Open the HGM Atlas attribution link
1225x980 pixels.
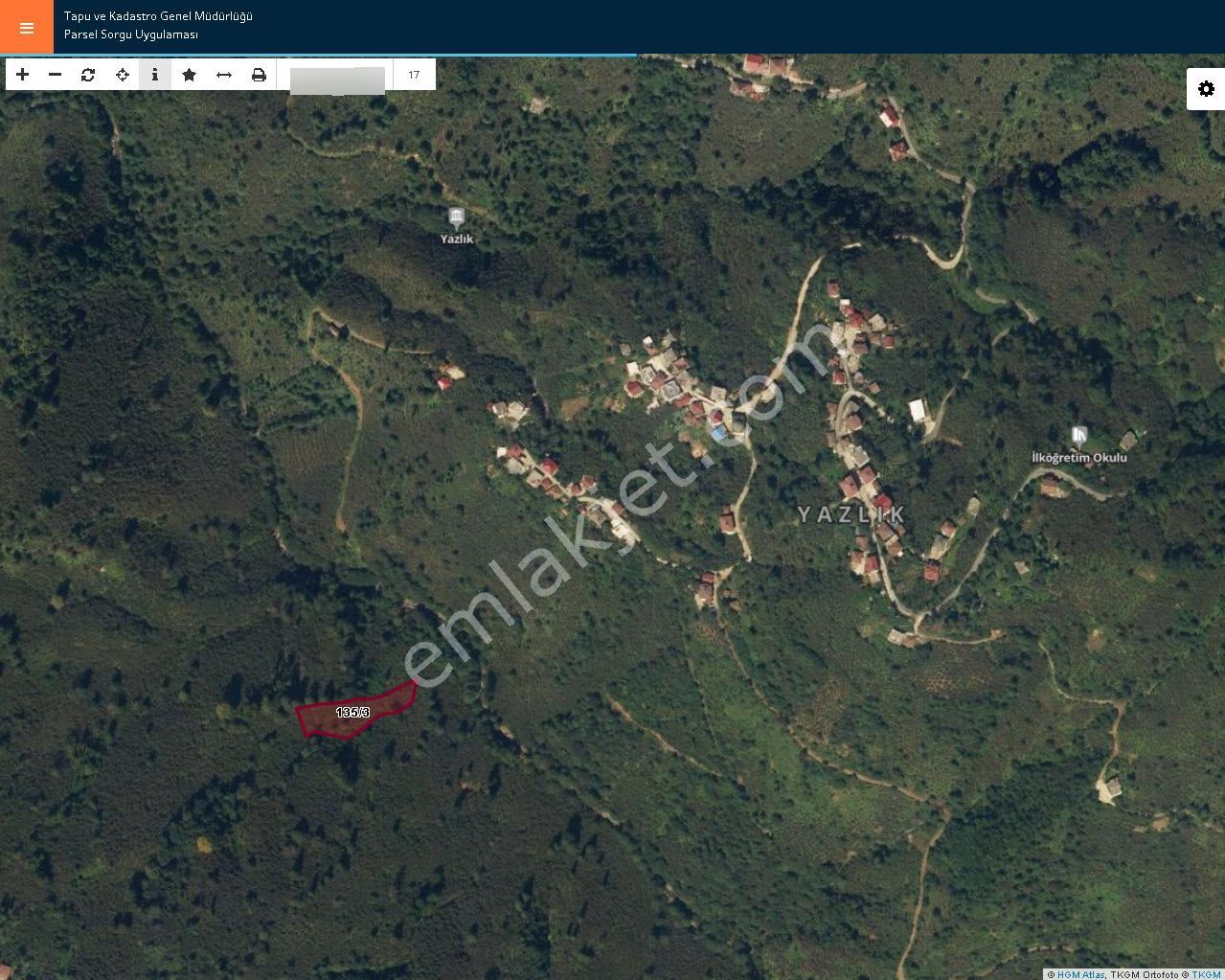coord(1081,974)
